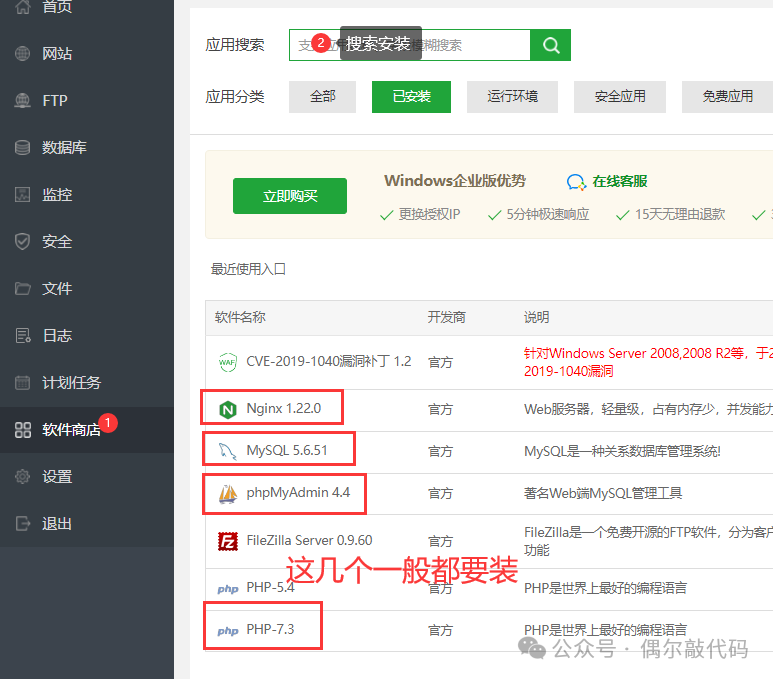Click the 立即购买 button

pos(290,196)
